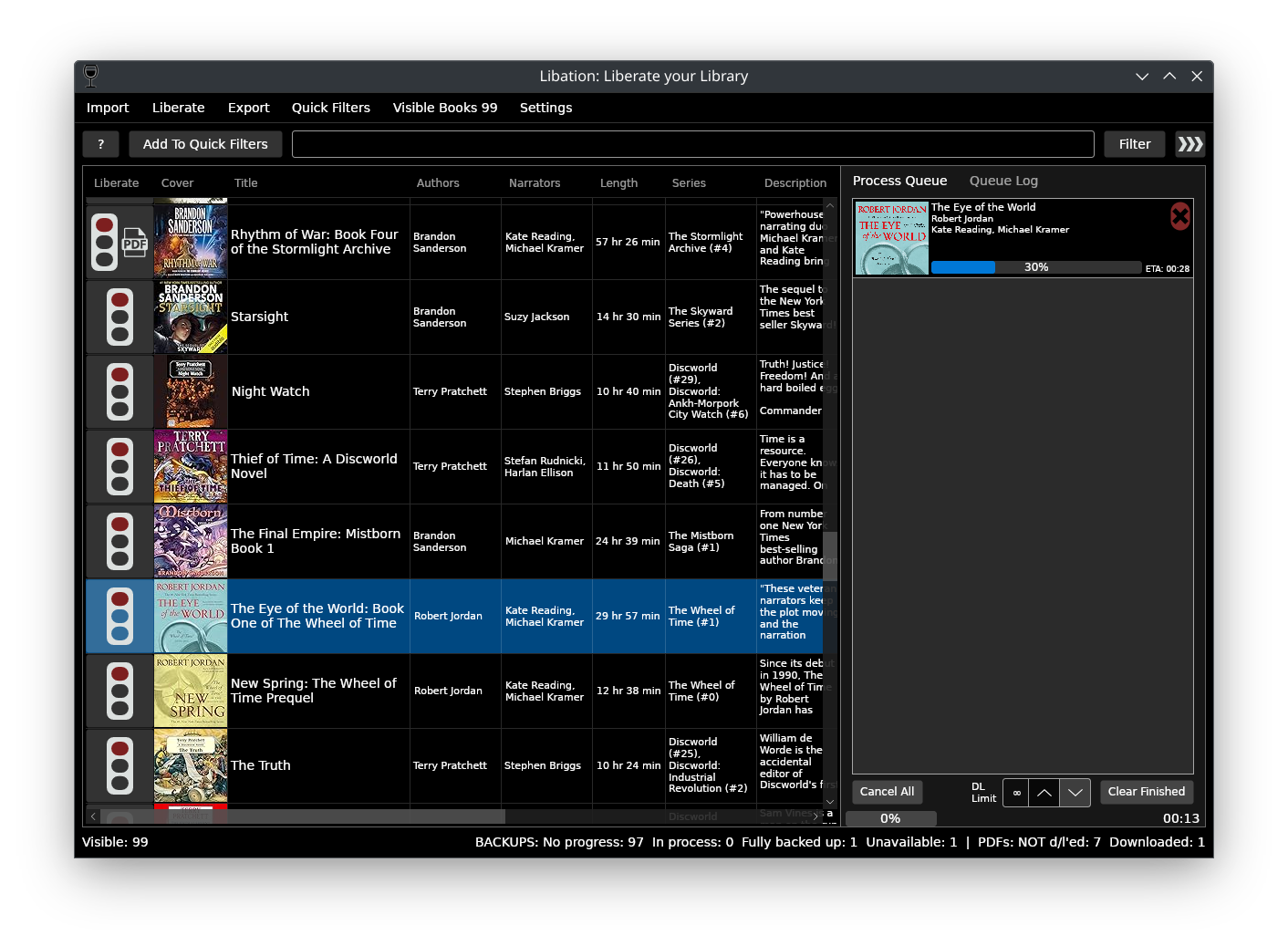Image resolution: width=1288 pixels, height=946 pixels.
Task: Click the Add To Quick Filters button
Action: click(205, 144)
